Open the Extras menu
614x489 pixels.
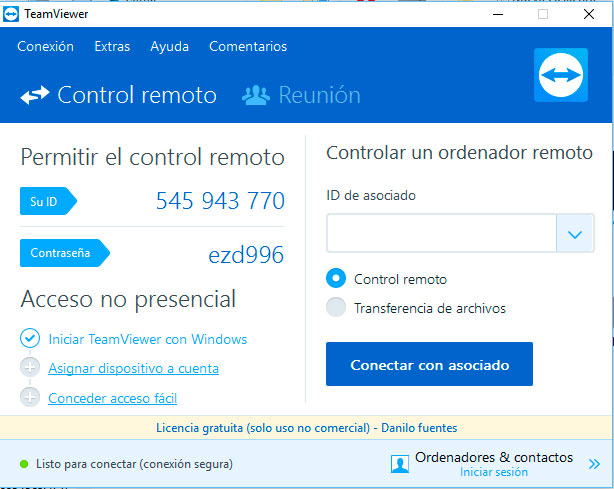pyautogui.click(x=112, y=47)
